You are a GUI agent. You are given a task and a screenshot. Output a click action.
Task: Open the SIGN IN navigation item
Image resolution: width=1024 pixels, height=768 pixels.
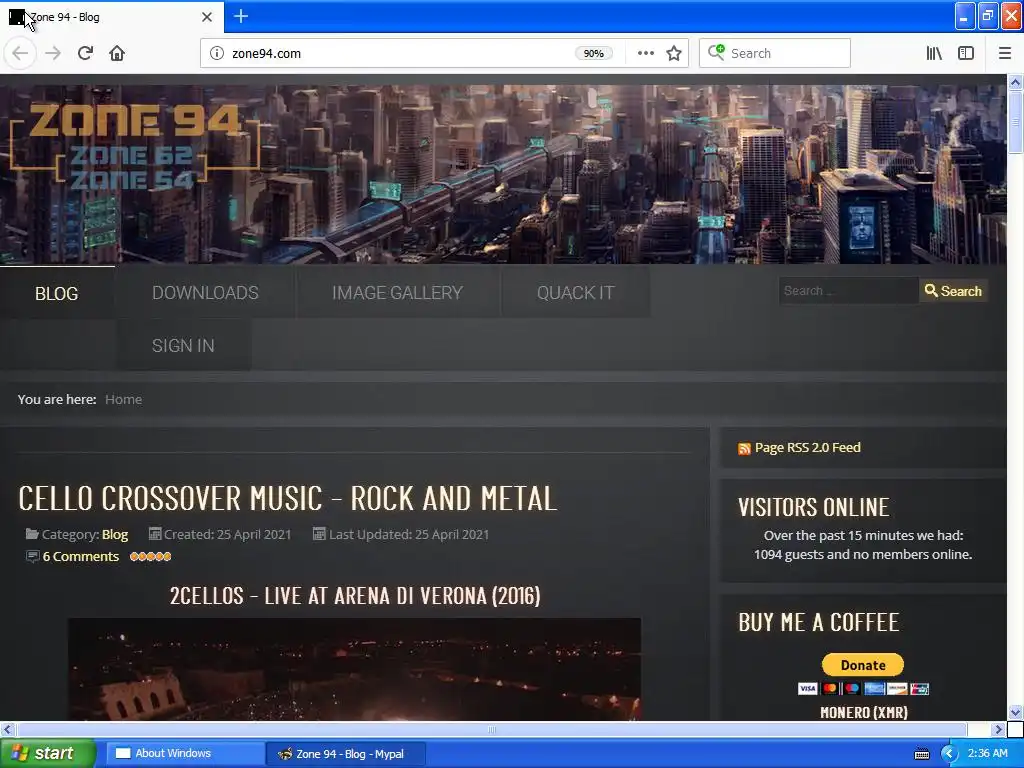point(183,345)
